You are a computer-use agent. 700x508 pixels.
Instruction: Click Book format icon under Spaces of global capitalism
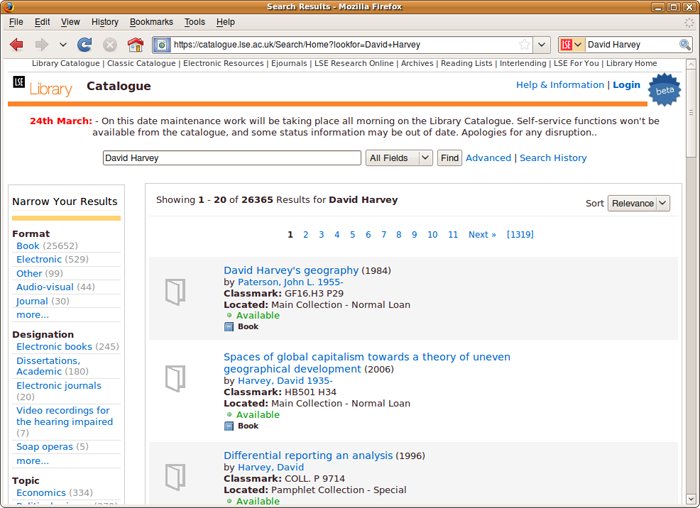click(x=229, y=426)
